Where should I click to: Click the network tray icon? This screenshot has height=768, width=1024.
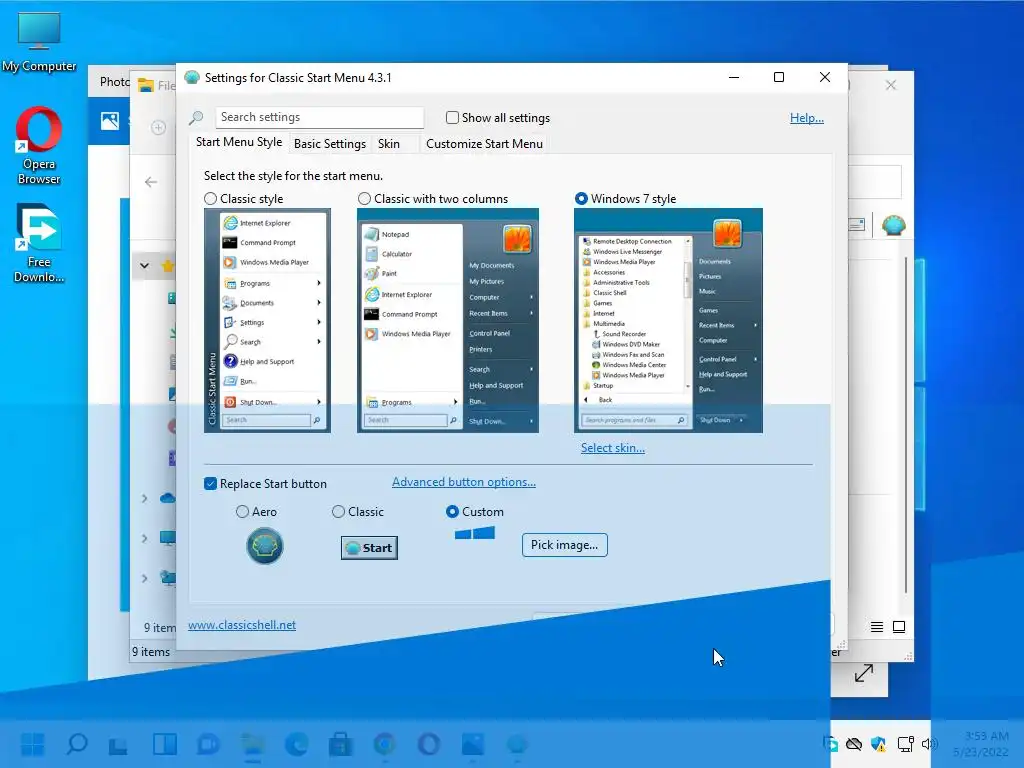point(905,744)
